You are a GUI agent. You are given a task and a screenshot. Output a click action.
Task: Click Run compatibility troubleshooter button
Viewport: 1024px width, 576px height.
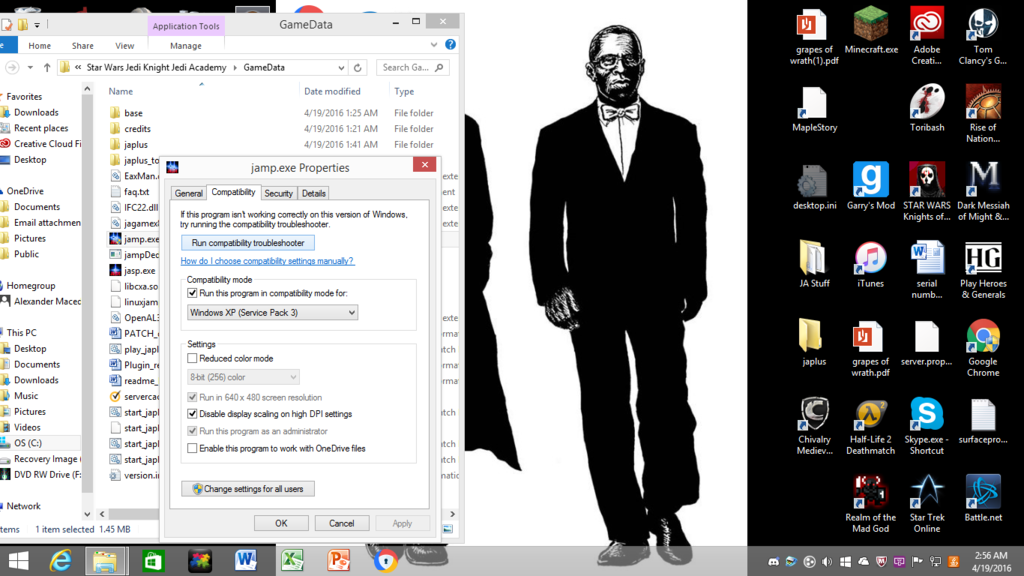248,243
